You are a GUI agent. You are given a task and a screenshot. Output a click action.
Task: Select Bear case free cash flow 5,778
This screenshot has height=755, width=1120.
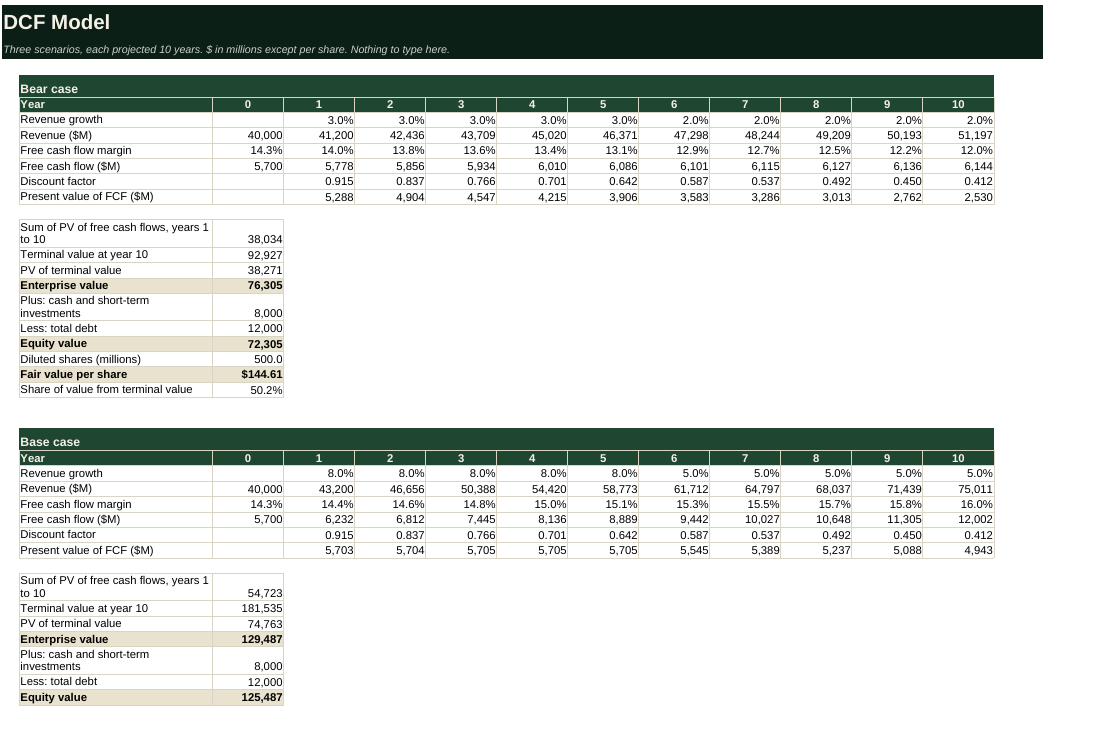point(319,166)
